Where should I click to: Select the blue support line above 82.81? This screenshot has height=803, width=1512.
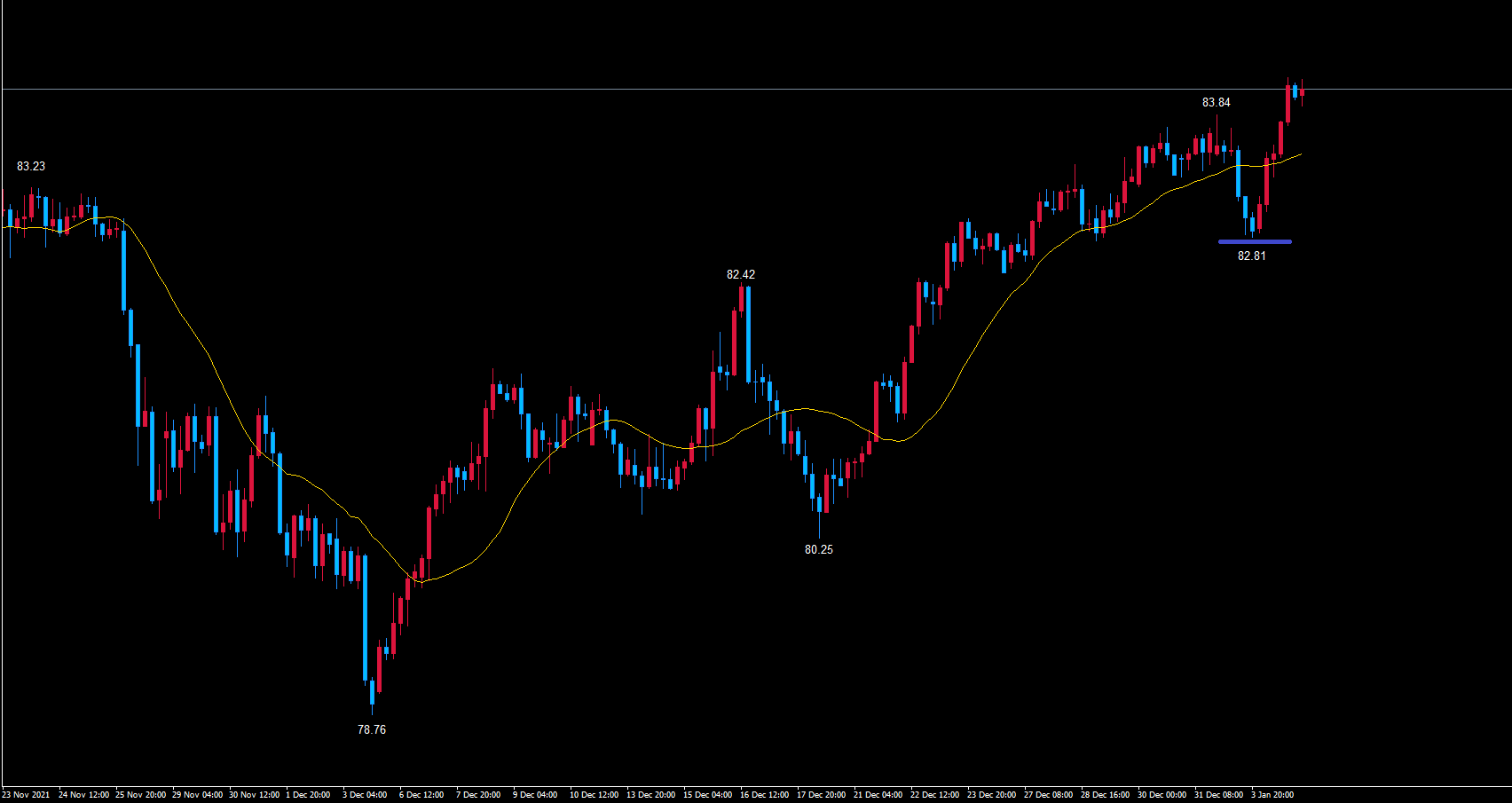pyautogui.click(x=1255, y=241)
